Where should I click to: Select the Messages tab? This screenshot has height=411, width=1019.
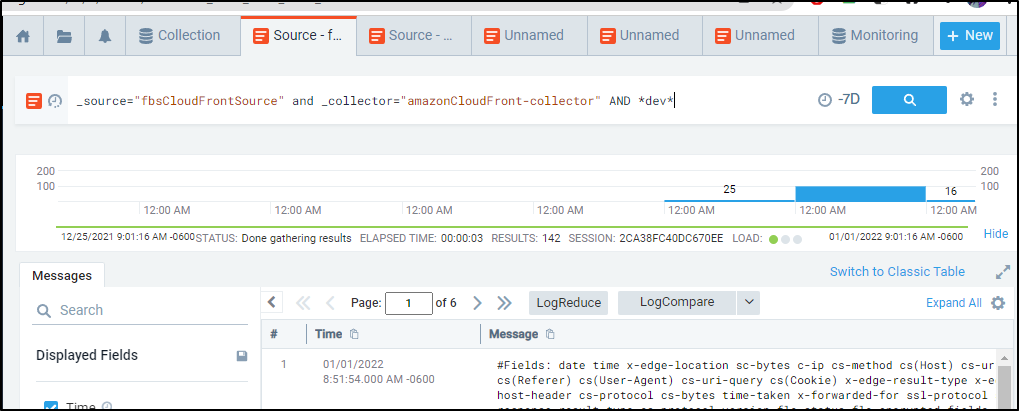tap(62, 276)
